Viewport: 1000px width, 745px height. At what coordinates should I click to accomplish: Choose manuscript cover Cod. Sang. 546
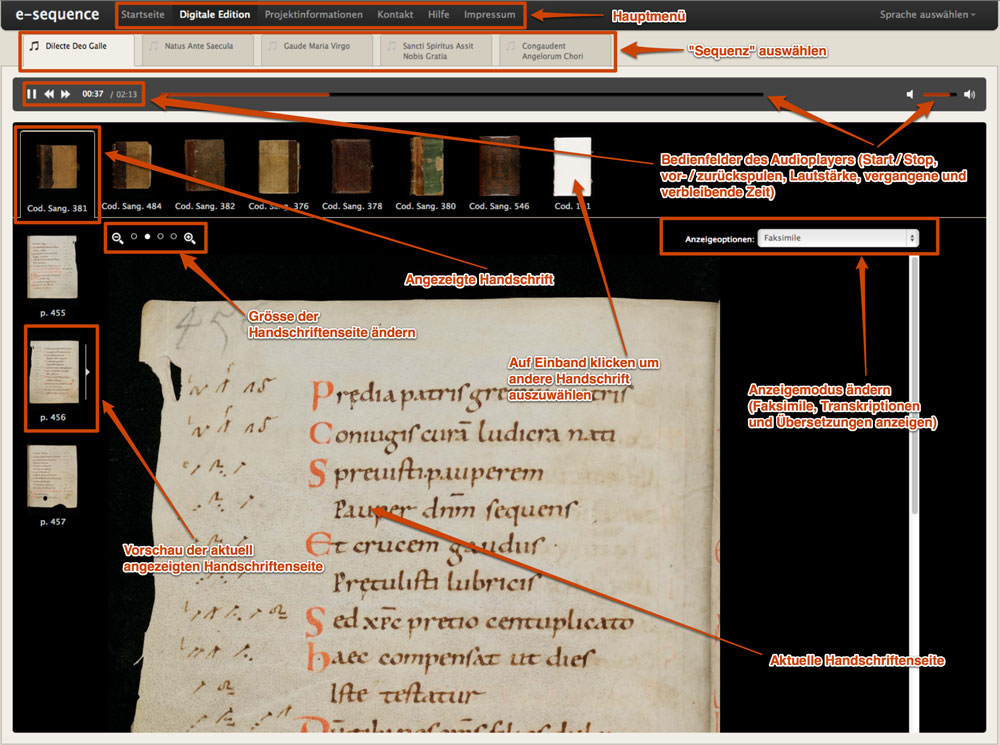tap(499, 166)
